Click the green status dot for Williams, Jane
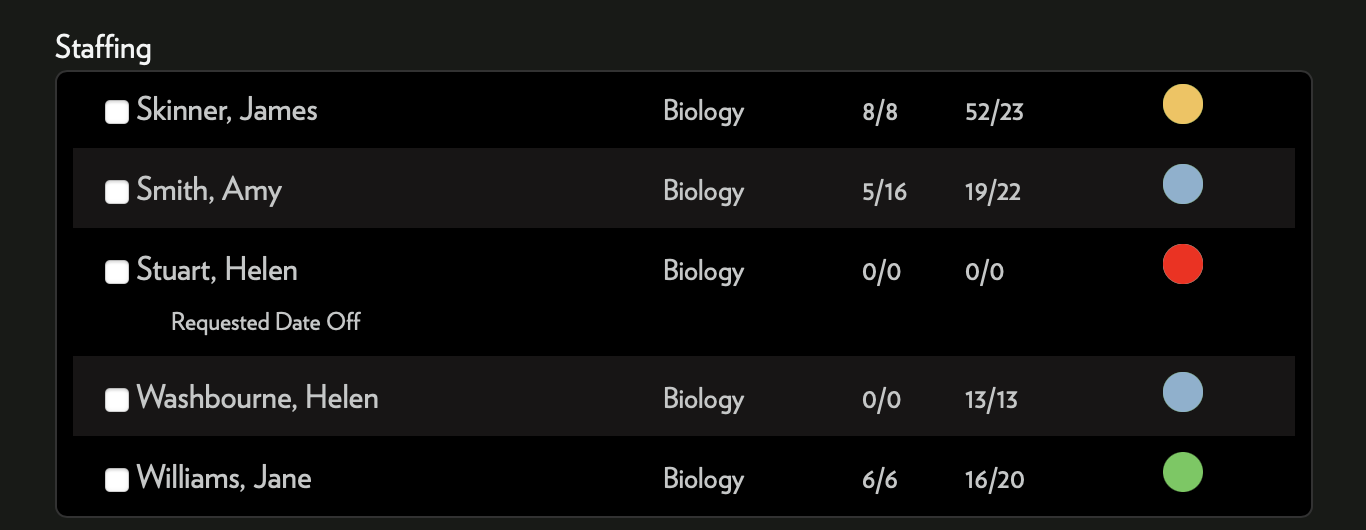 point(1183,473)
